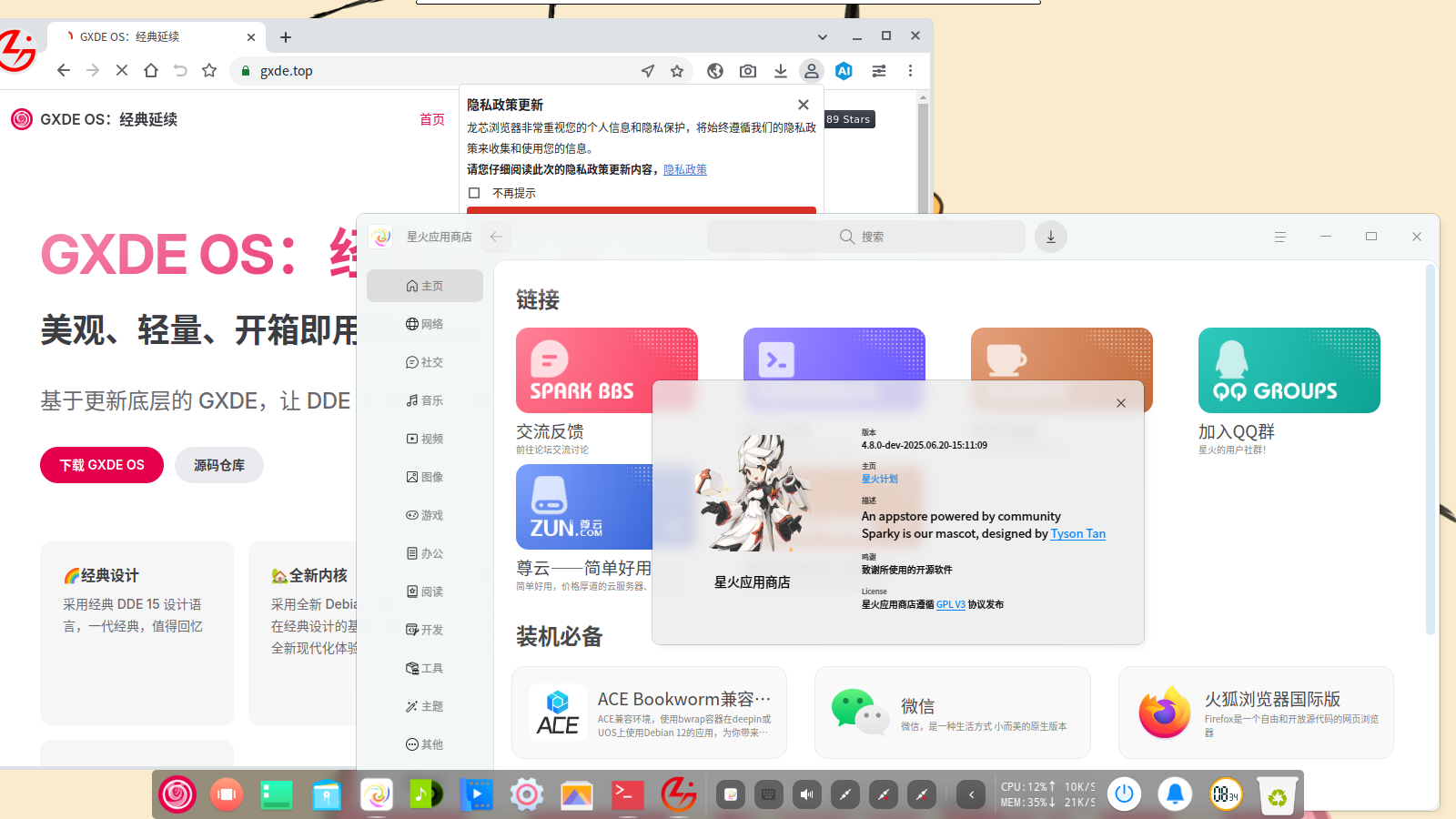The width and height of the screenshot is (1456, 819).
Task: Open the QQ GROUPS link card
Action: [1289, 370]
